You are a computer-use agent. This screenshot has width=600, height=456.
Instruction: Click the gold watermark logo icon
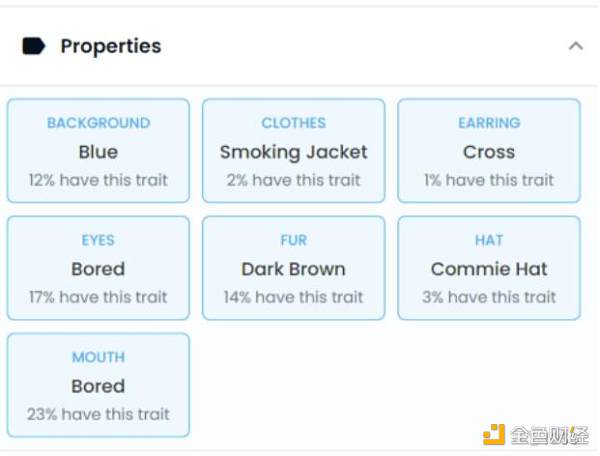point(494,435)
